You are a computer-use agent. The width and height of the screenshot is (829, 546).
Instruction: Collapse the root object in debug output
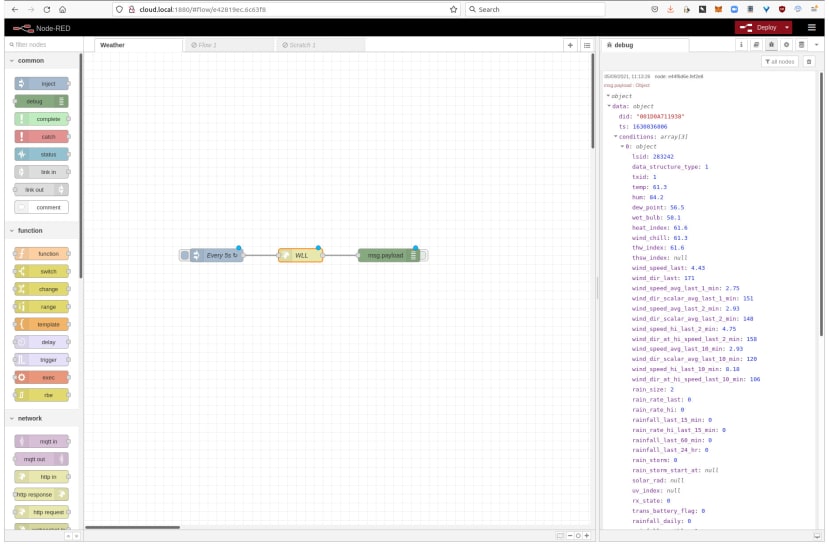point(608,96)
